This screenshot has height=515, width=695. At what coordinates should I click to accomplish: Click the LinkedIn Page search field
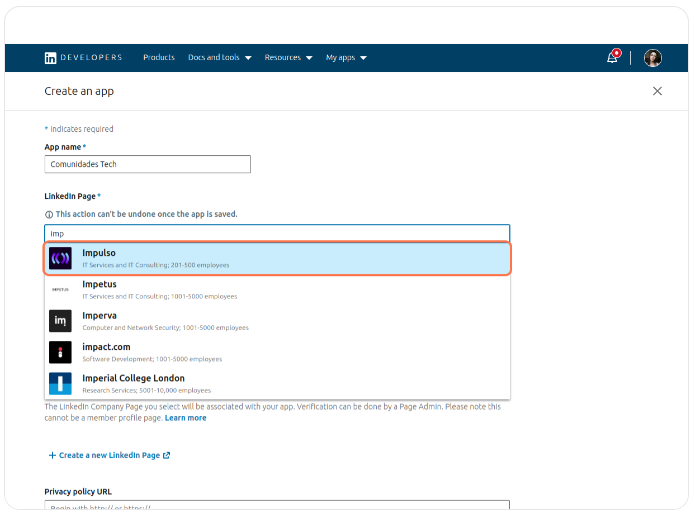tap(277, 234)
